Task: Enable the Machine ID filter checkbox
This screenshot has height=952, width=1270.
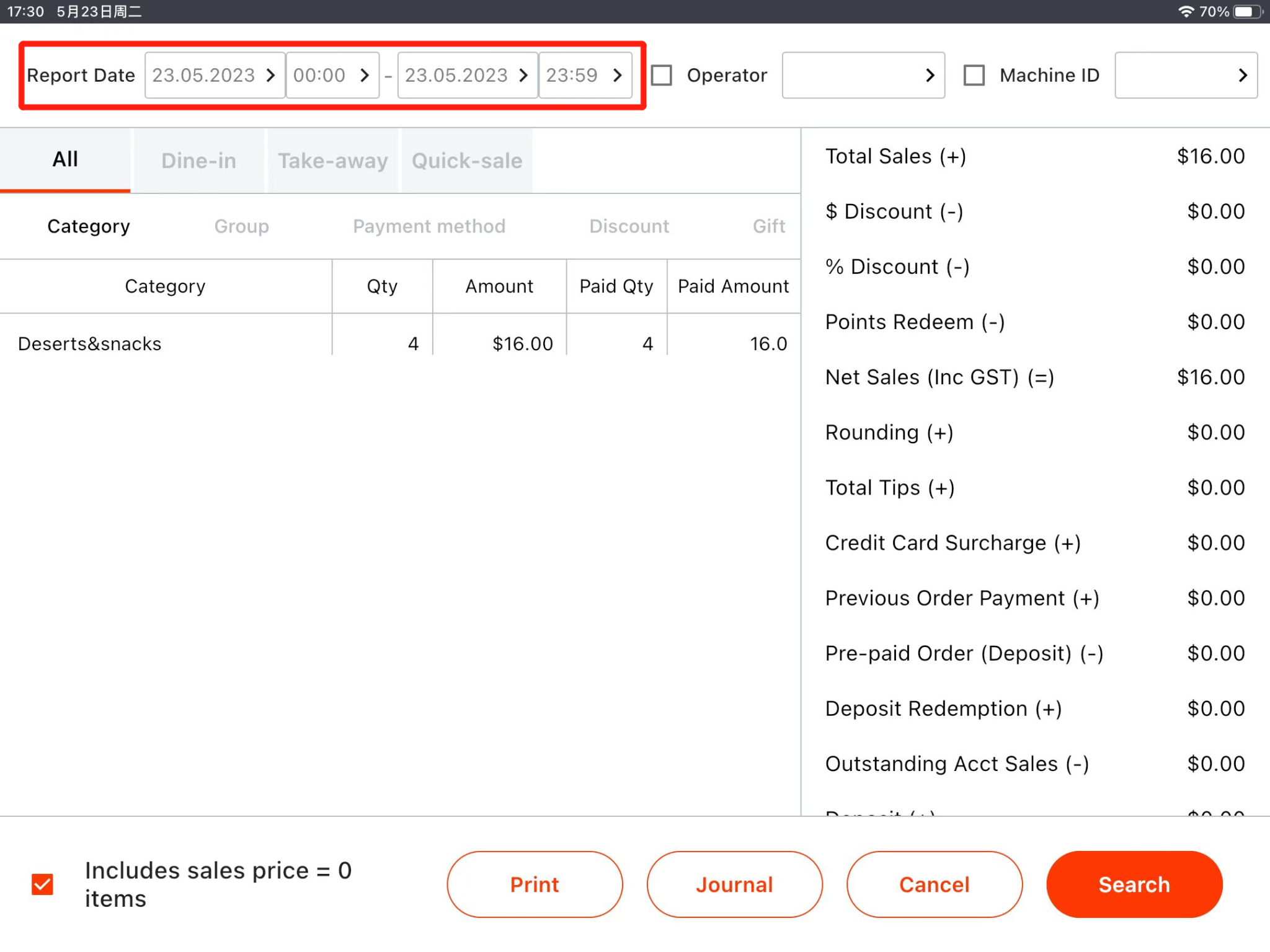Action: click(x=974, y=75)
